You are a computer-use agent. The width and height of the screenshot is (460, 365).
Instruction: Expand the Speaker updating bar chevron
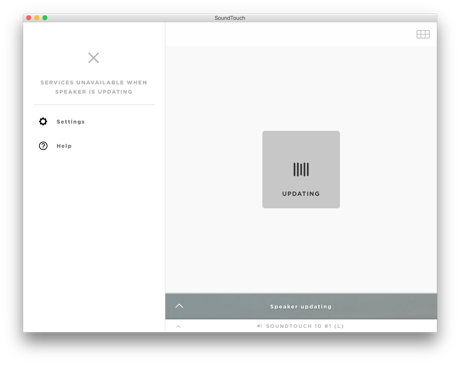tap(179, 306)
